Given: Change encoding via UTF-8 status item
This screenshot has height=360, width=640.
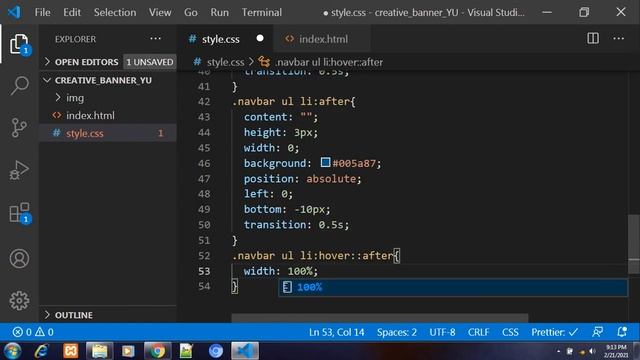Looking at the screenshot, I should [442, 332].
